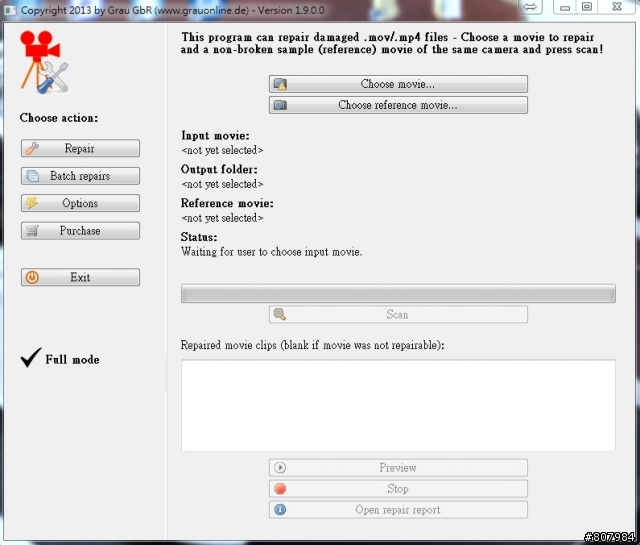Maximize the program window
The image size is (640, 545).
coord(587,7)
